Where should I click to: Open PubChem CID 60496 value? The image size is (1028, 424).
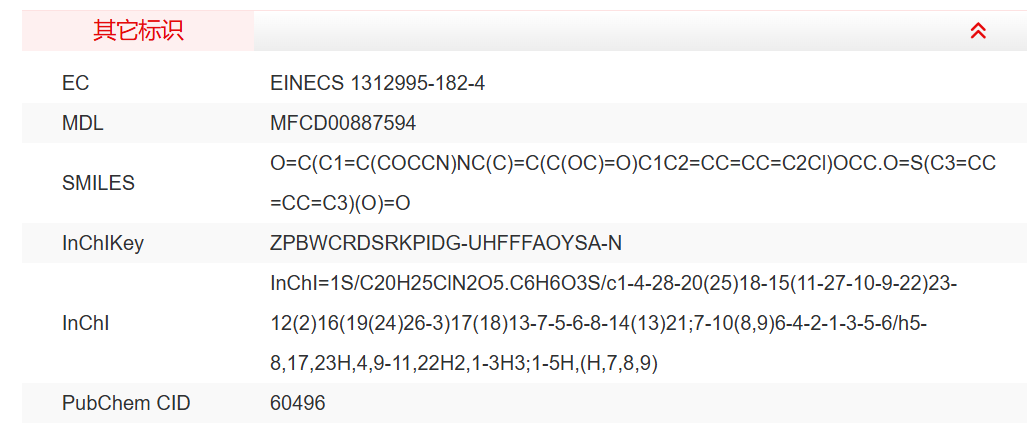pos(297,404)
